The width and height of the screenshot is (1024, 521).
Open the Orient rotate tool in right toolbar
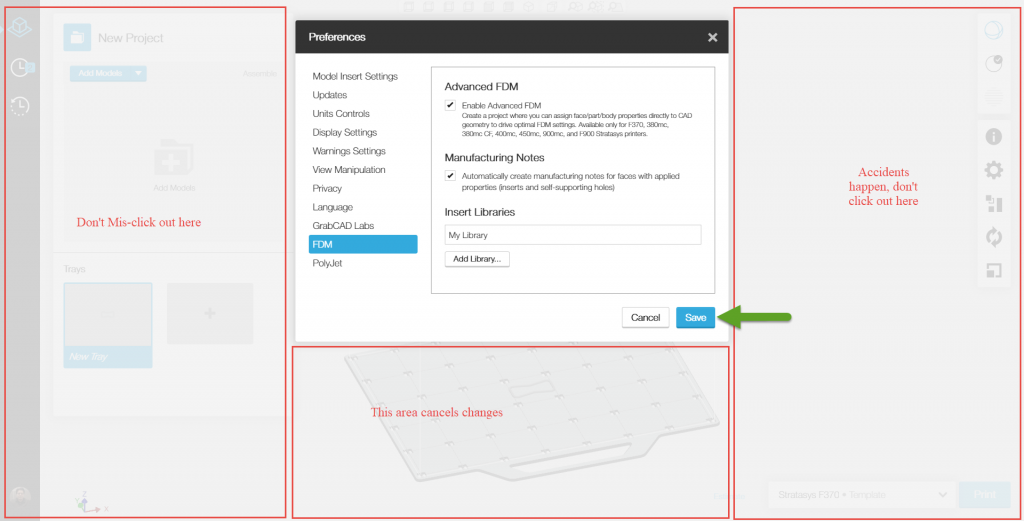click(x=993, y=236)
